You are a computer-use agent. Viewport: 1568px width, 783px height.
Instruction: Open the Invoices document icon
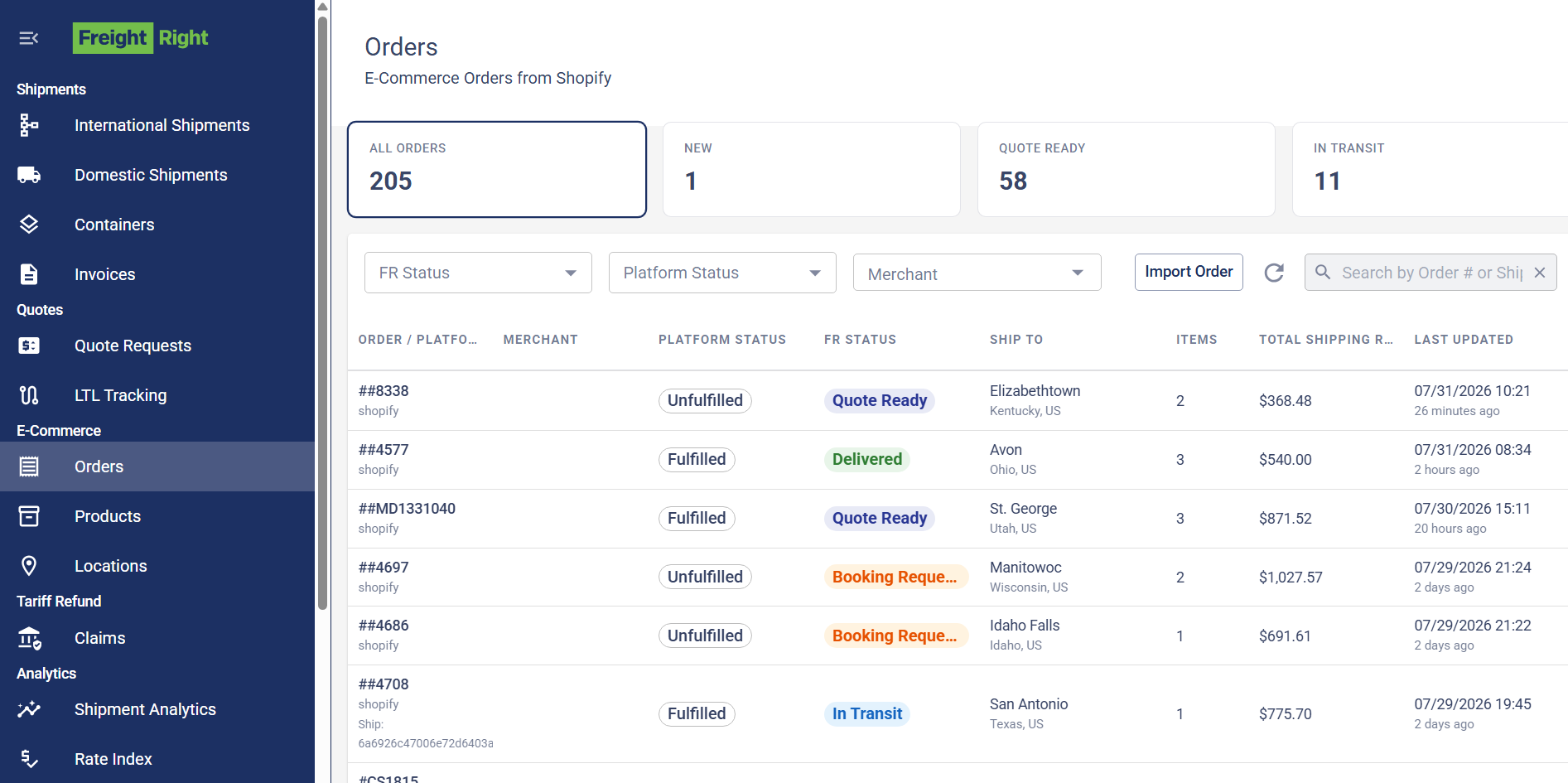29,274
